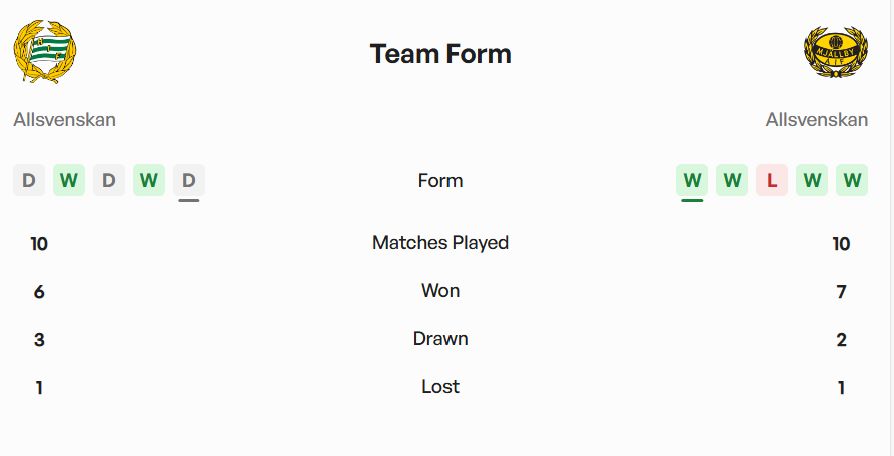This screenshot has width=894, height=456.
Task: Click the yellow-black Mjällby crest on the right
Action: [x=836, y=52]
